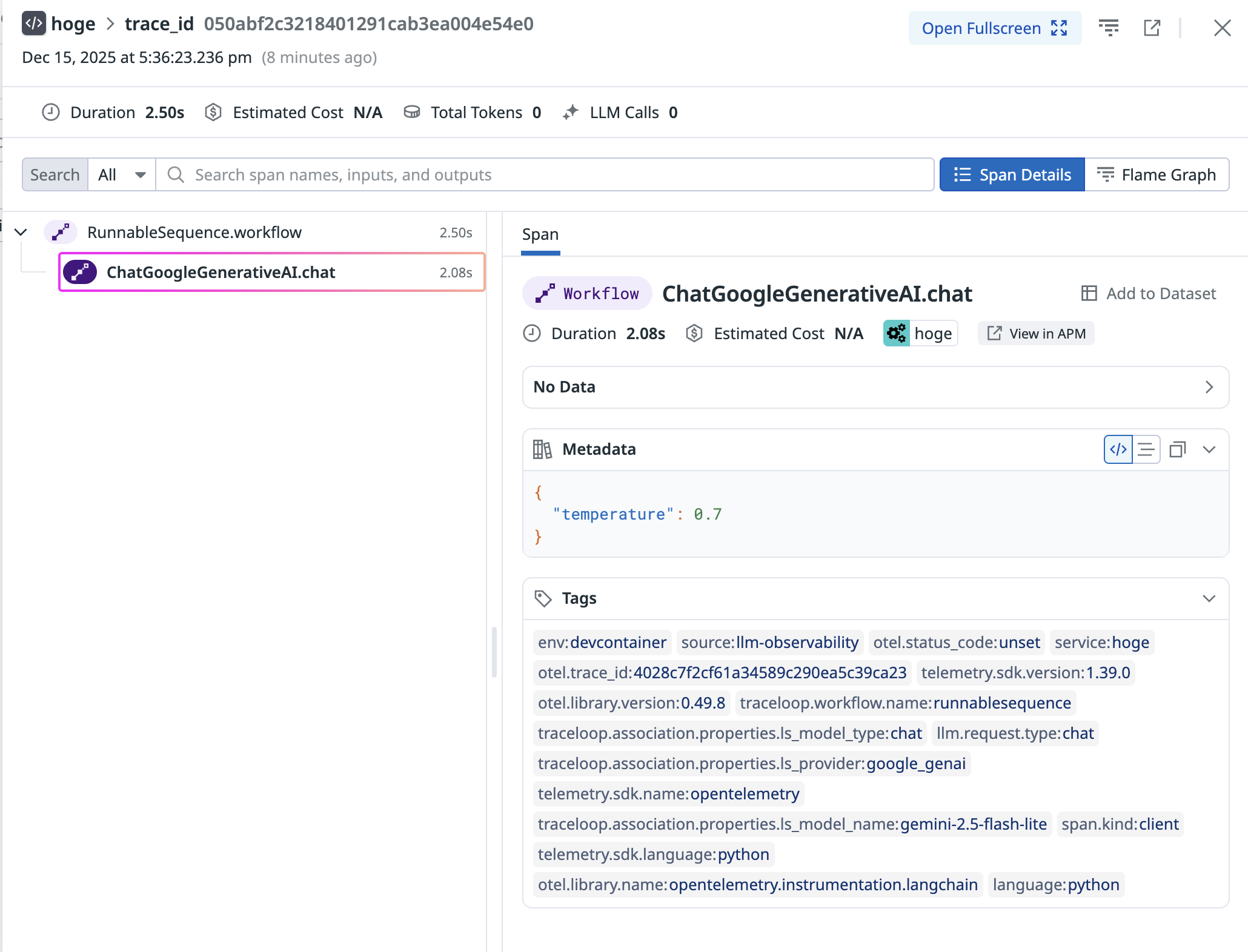This screenshot has height=952, width=1248.
Task: Enable JSON code view for Metadata
Action: coord(1117,449)
